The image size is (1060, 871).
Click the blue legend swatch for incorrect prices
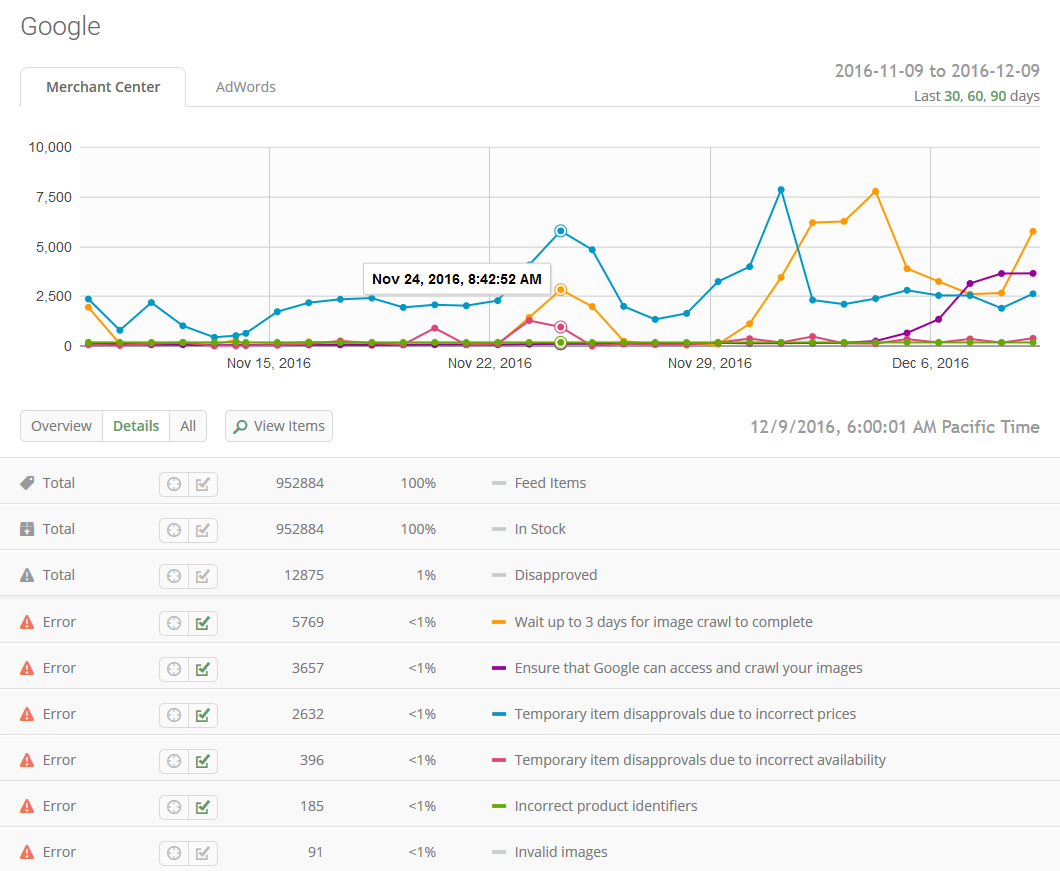499,714
